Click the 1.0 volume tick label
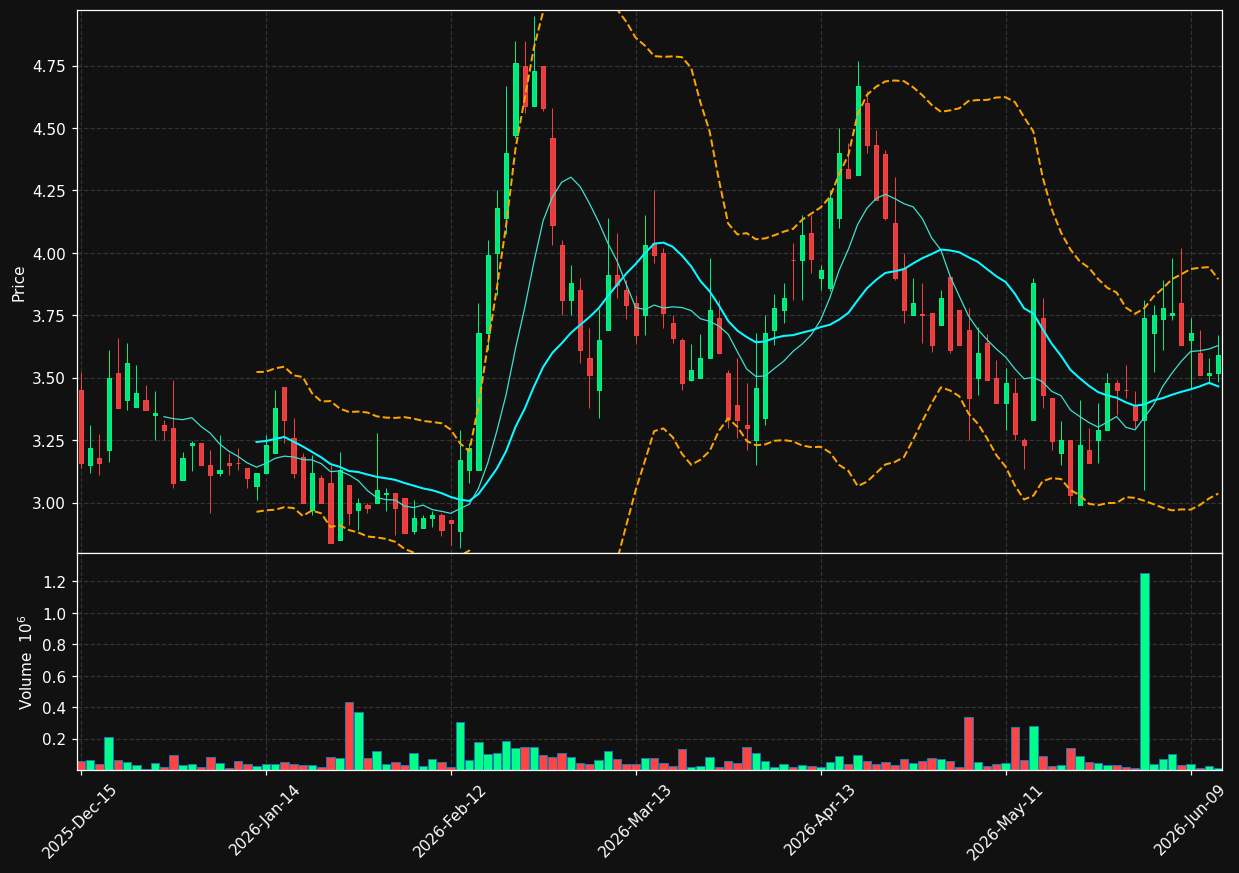The height and width of the screenshot is (873, 1239). pos(56,614)
